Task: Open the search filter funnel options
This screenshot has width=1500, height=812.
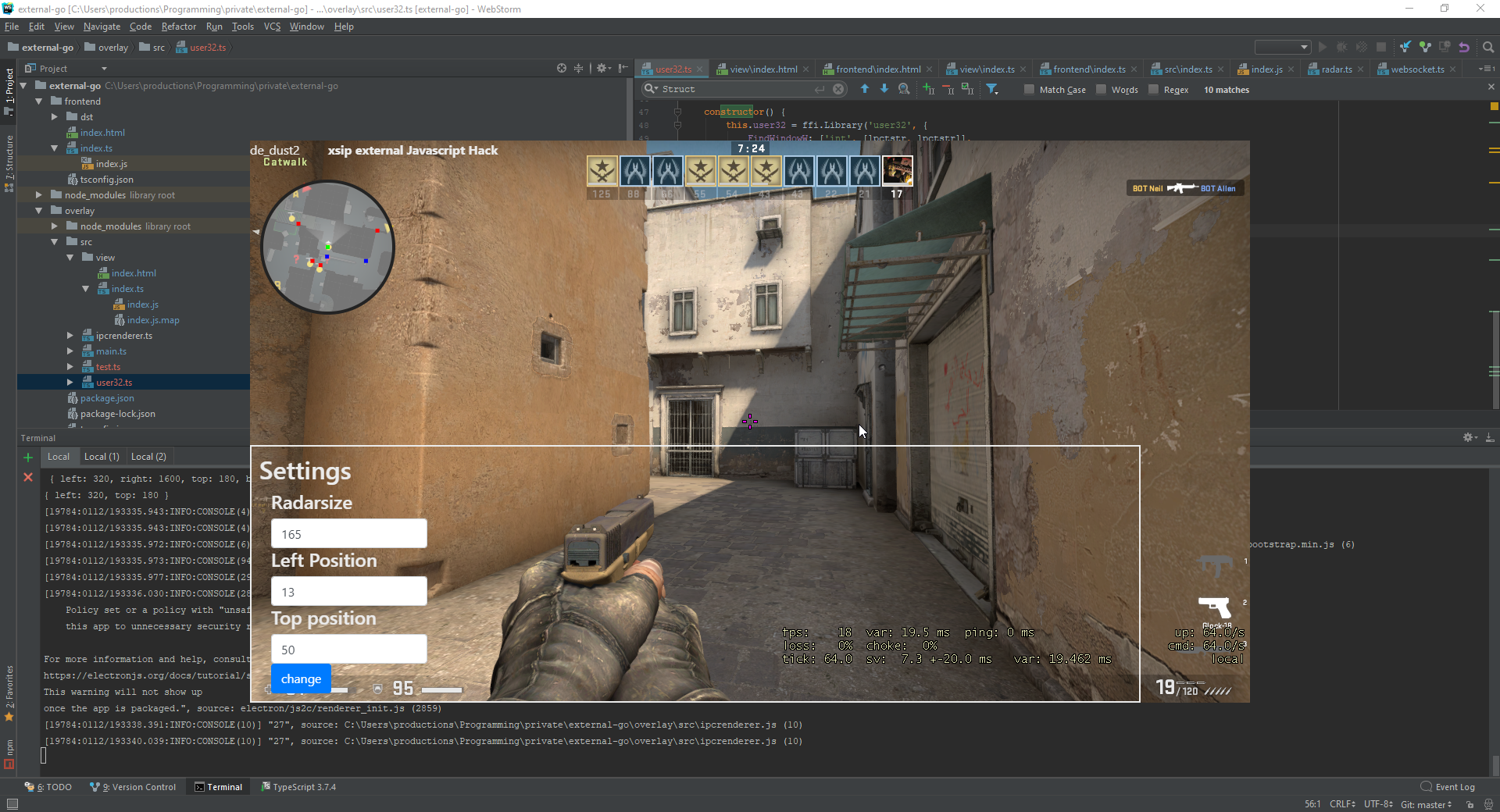Action: click(992, 89)
